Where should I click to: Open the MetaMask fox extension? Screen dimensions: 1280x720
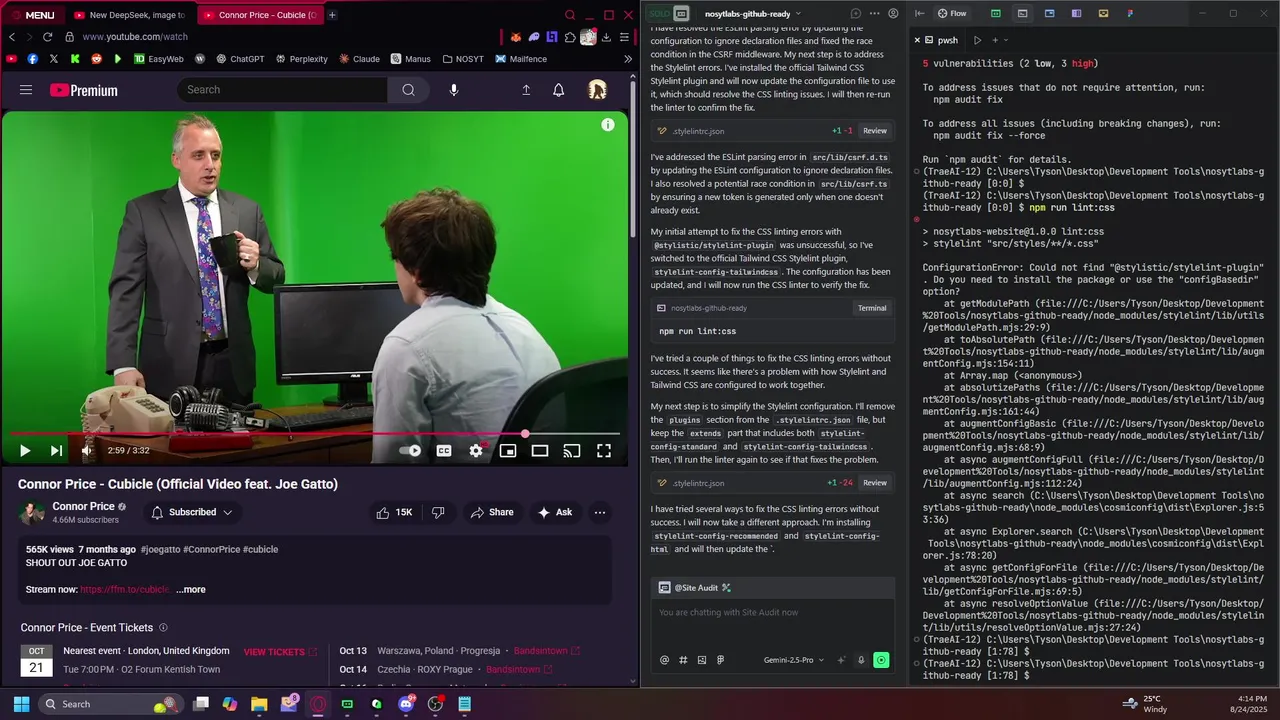click(x=516, y=37)
